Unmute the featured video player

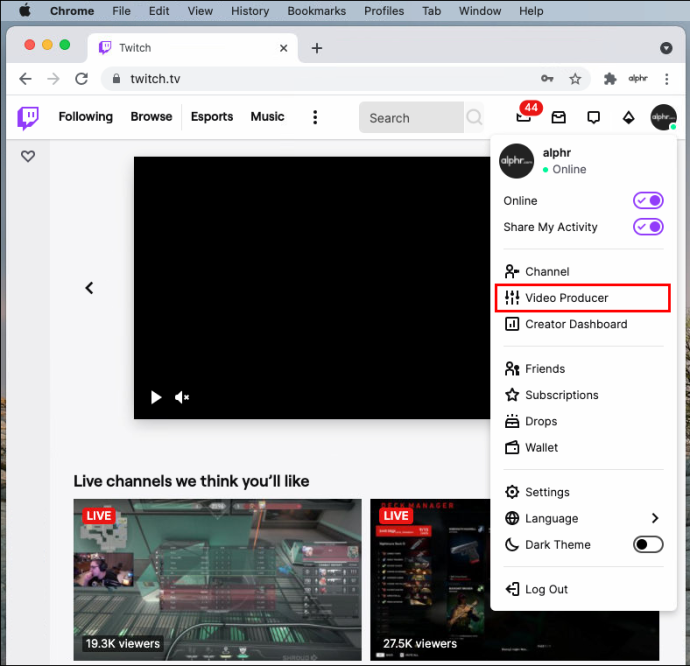(x=181, y=397)
